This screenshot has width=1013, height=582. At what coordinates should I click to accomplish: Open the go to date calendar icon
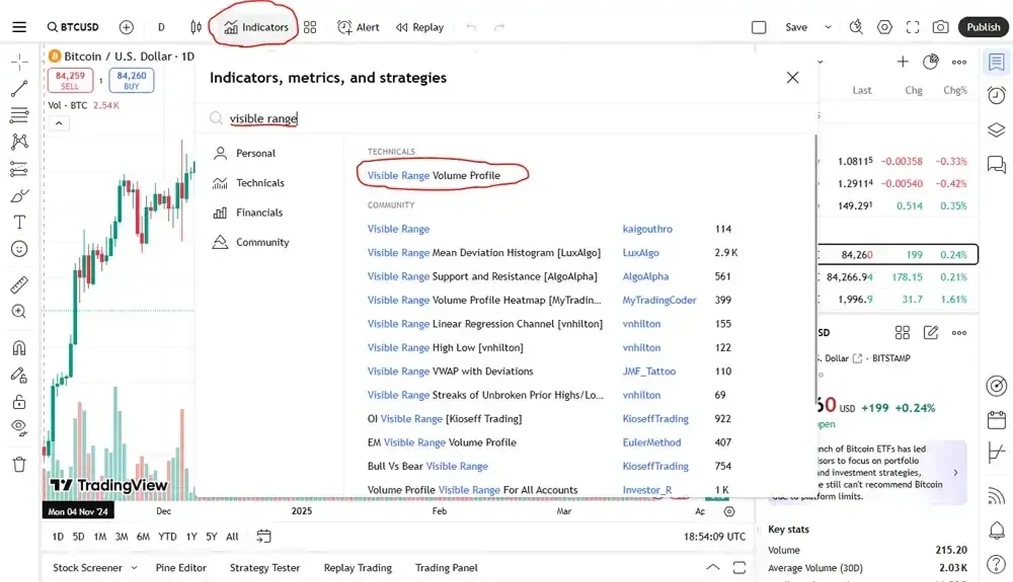(264, 536)
